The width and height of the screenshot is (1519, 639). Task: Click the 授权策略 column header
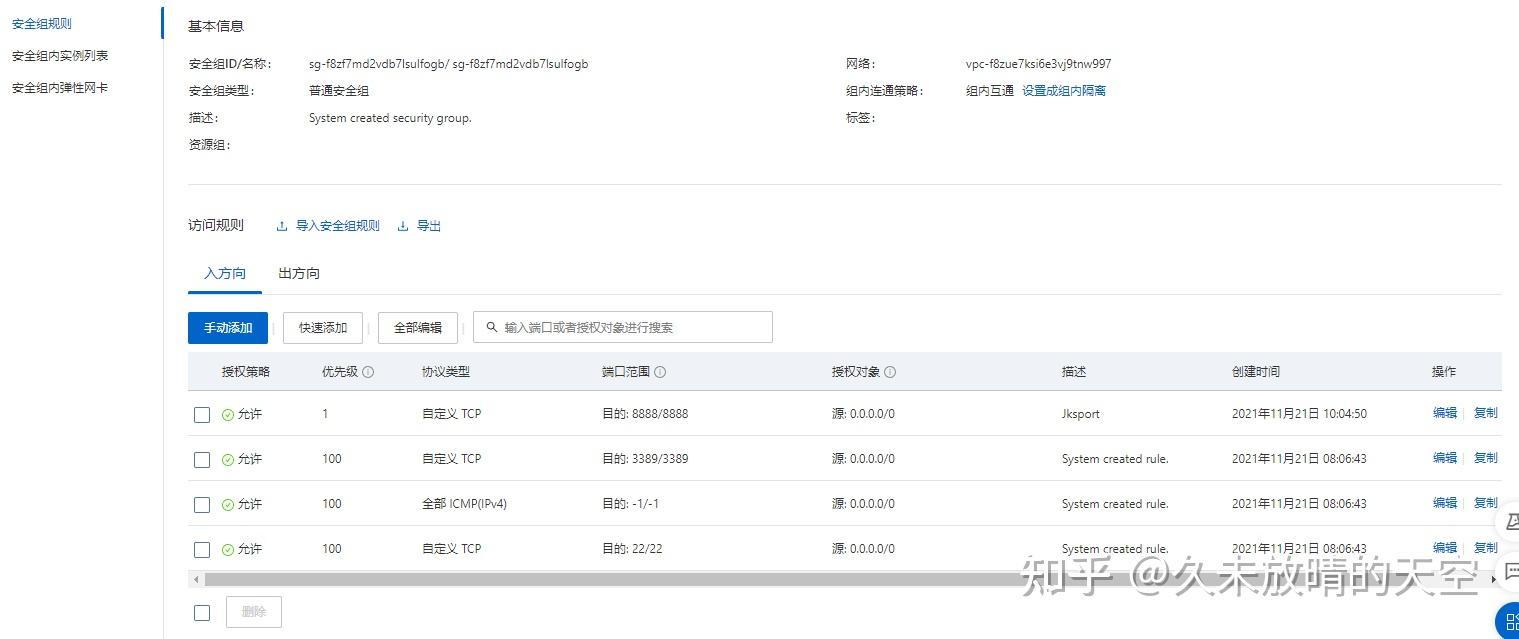(x=246, y=372)
